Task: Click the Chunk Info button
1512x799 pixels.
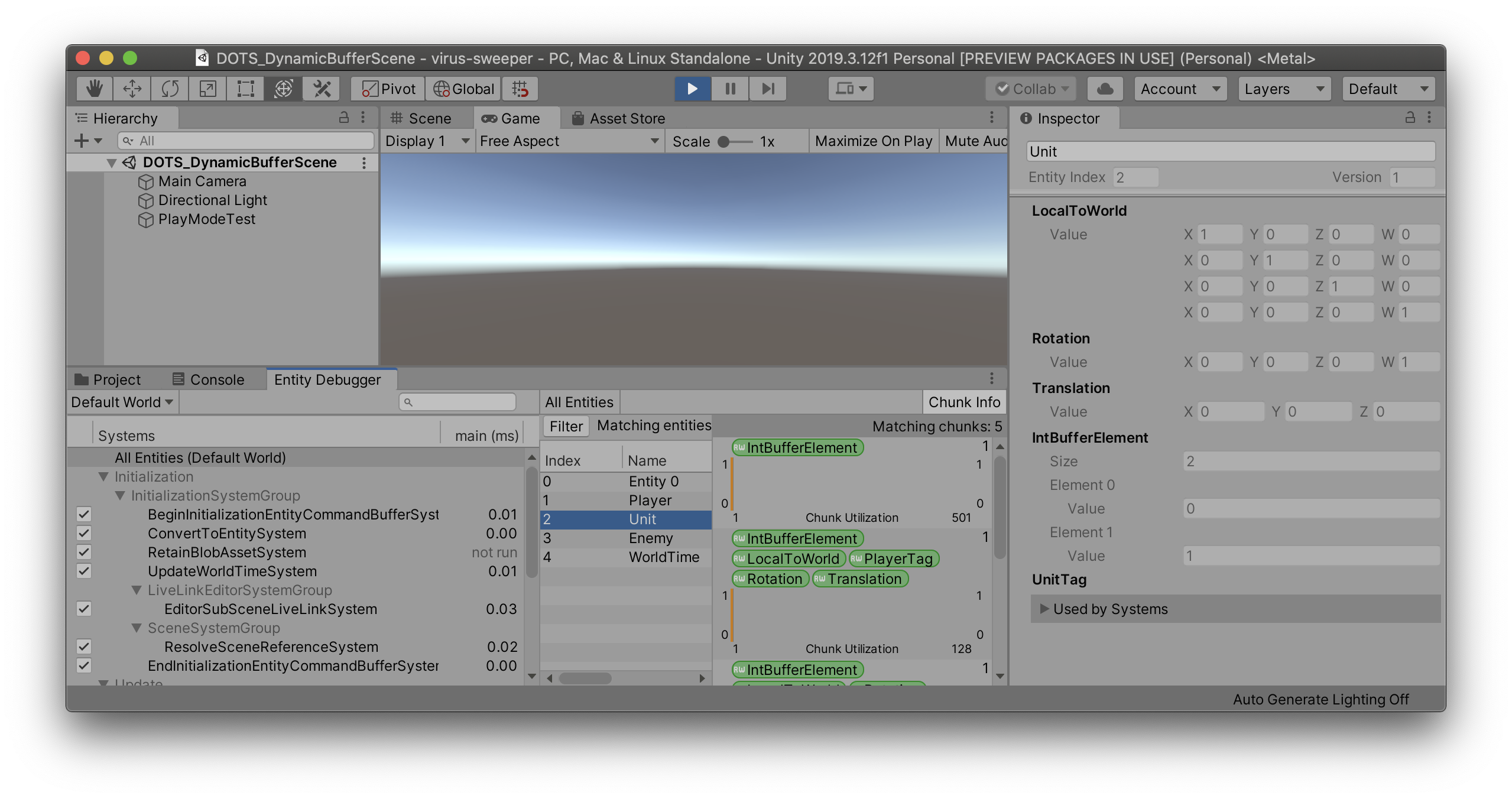Action: tap(963, 402)
